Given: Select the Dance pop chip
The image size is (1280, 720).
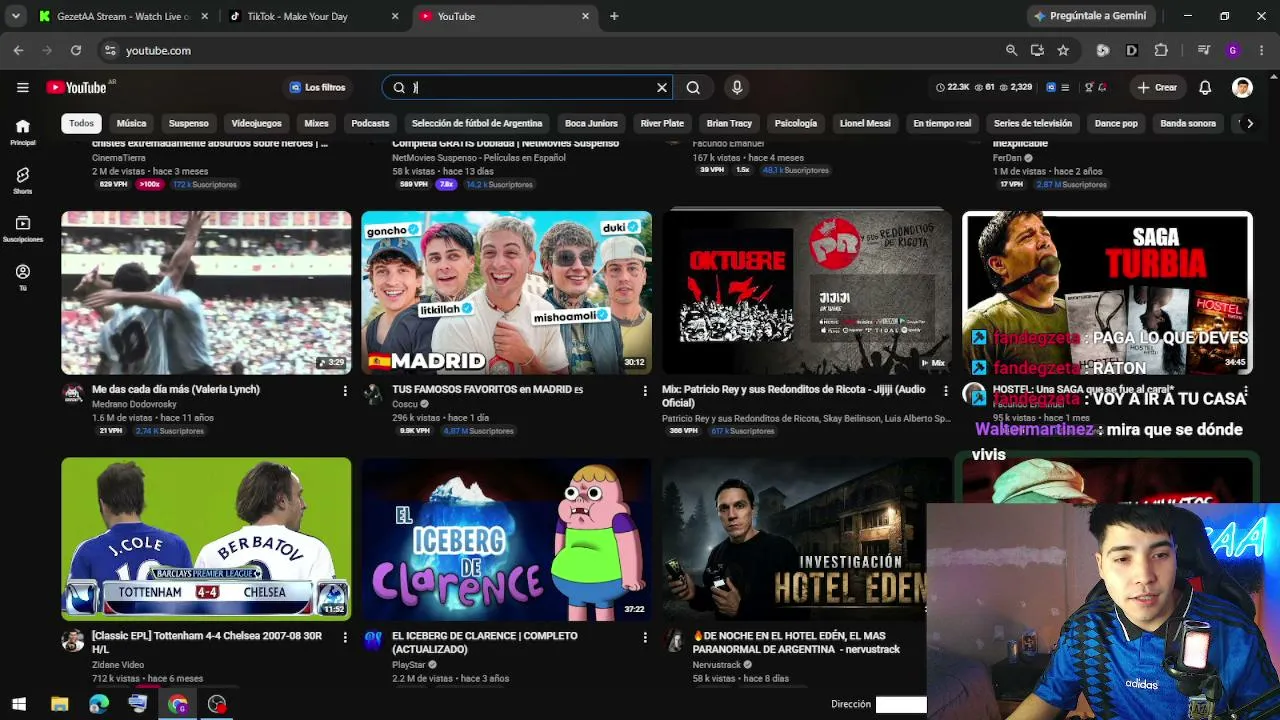Looking at the screenshot, I should point(1116,124).
